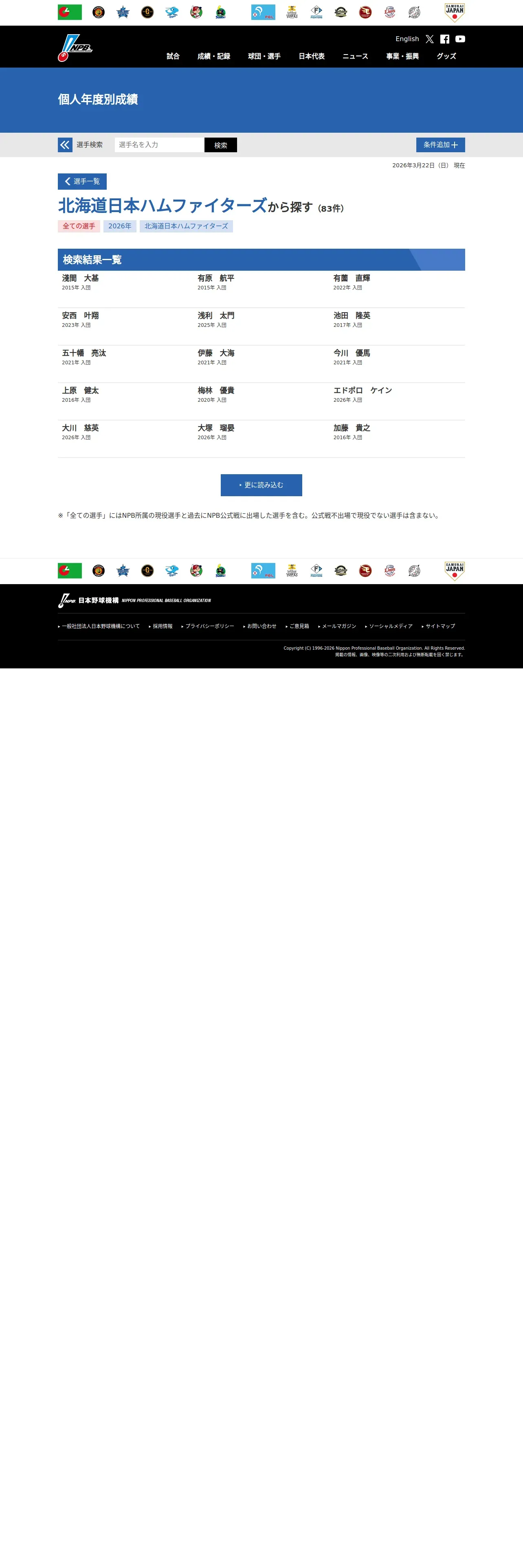The width and height of the screenshot is (523, 1568).
Task: Open the Yomiuri Giants logo in the header
Action: 147,12
